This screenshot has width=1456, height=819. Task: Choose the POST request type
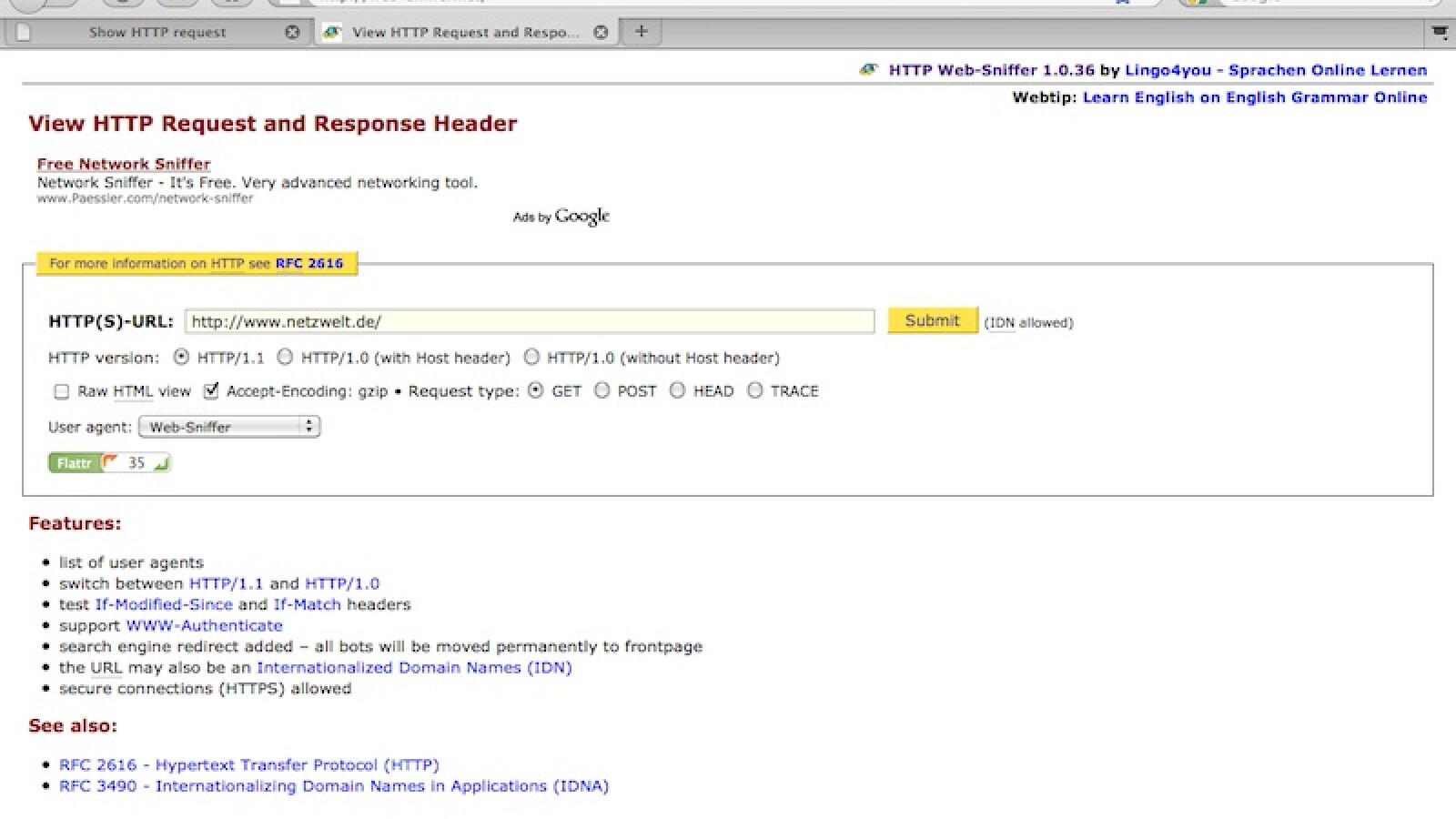click(x=602, y=390)
